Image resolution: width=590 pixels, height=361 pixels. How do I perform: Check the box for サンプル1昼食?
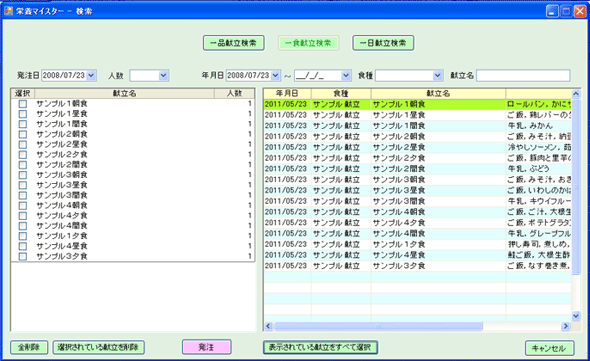coord(23,114)
